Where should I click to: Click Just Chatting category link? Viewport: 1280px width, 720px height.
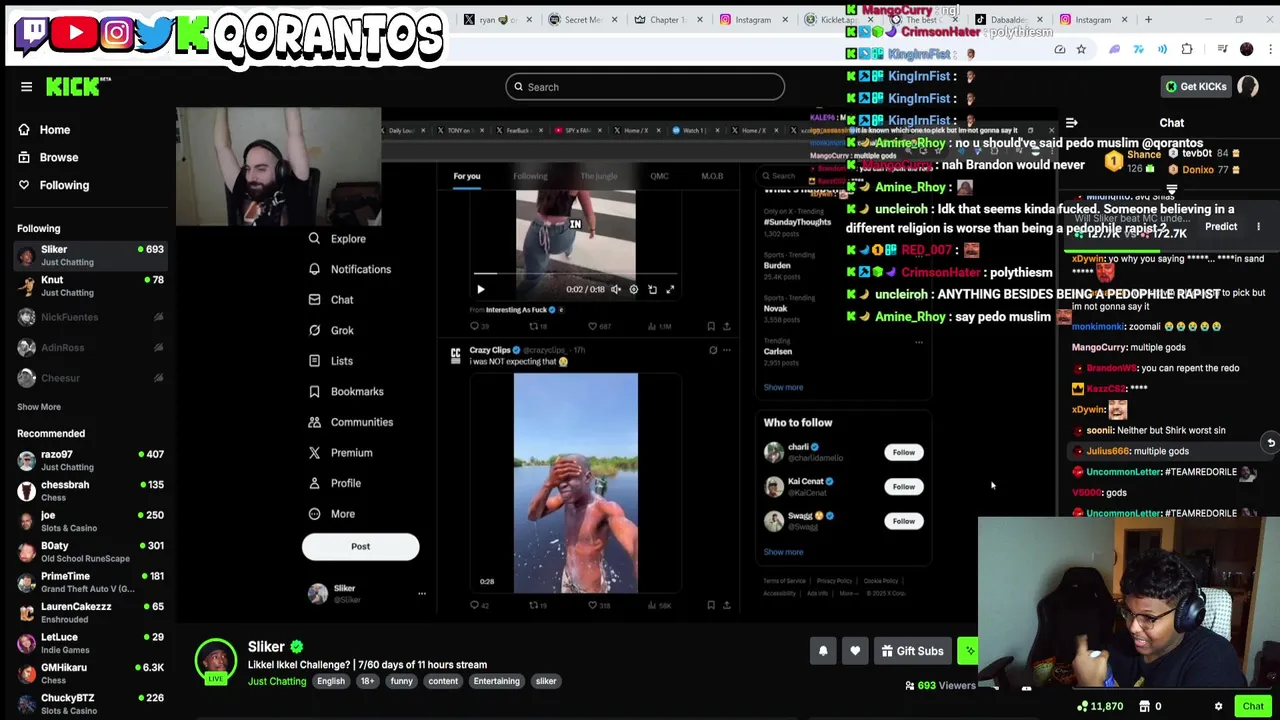(277, 681)
